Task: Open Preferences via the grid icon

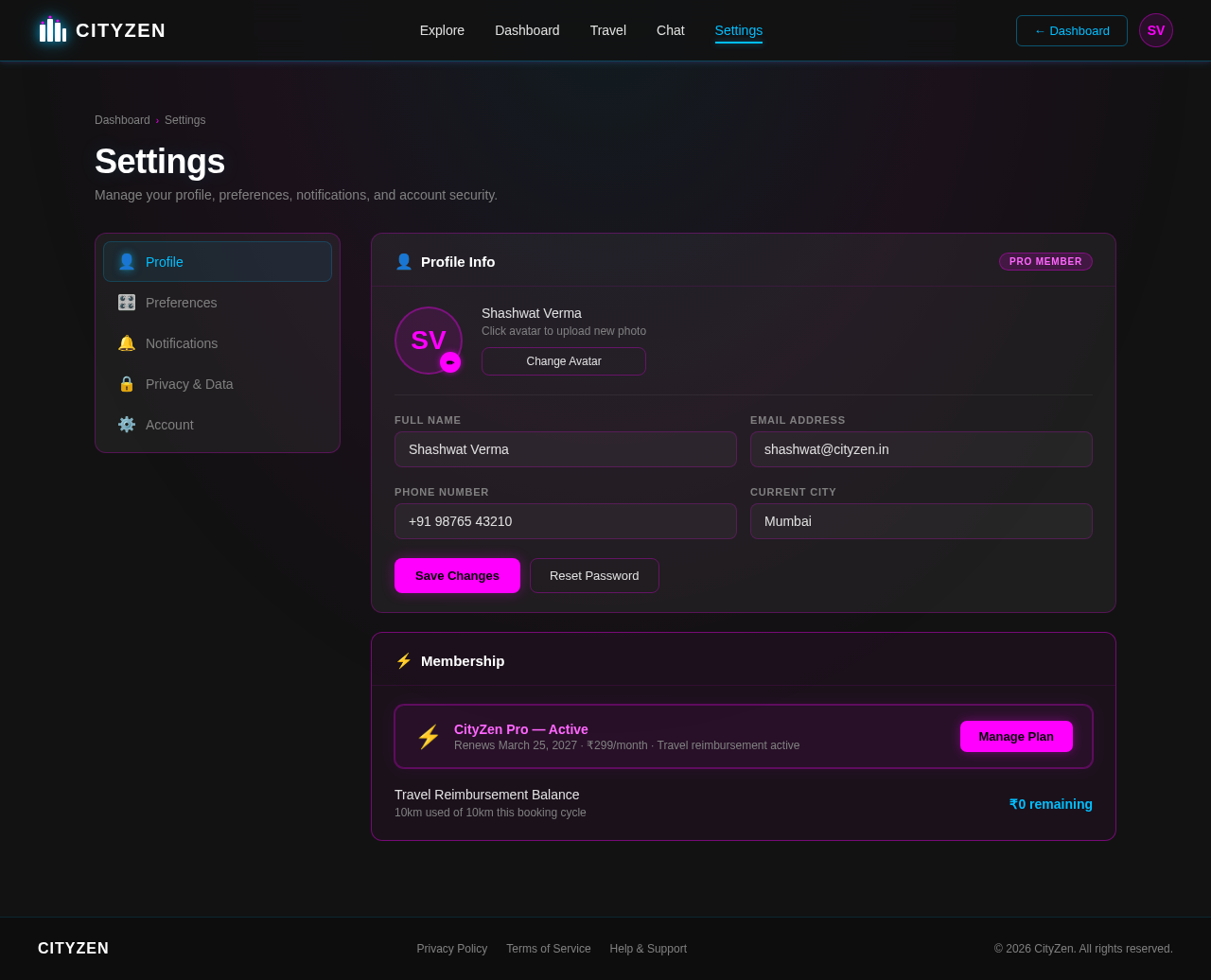Action: pos(126,302)
